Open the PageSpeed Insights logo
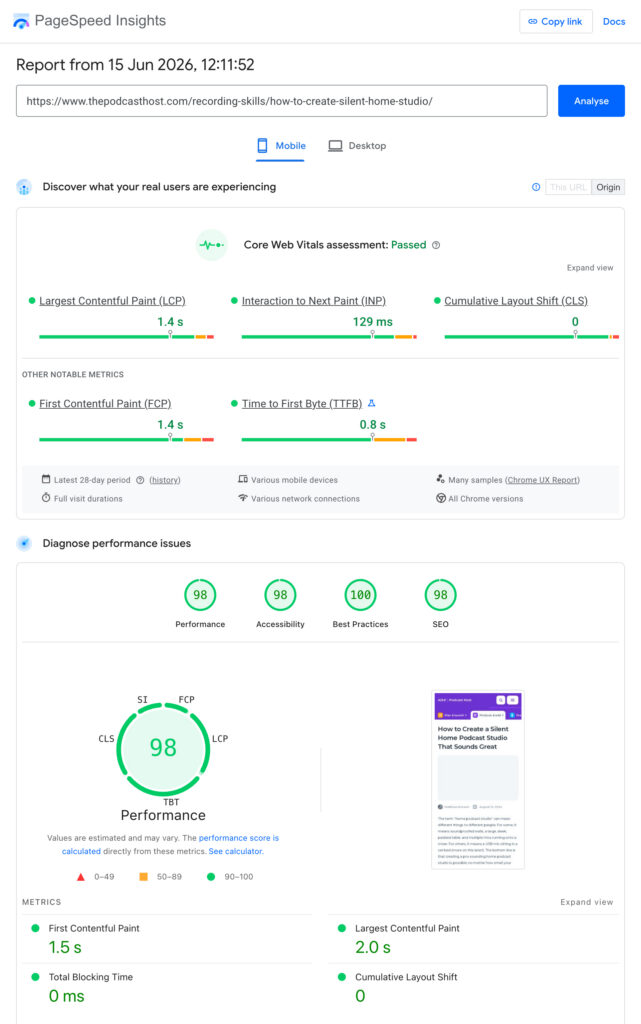Image resolution: width=641 pixels, height=1024 pixels. click(89, 21)
